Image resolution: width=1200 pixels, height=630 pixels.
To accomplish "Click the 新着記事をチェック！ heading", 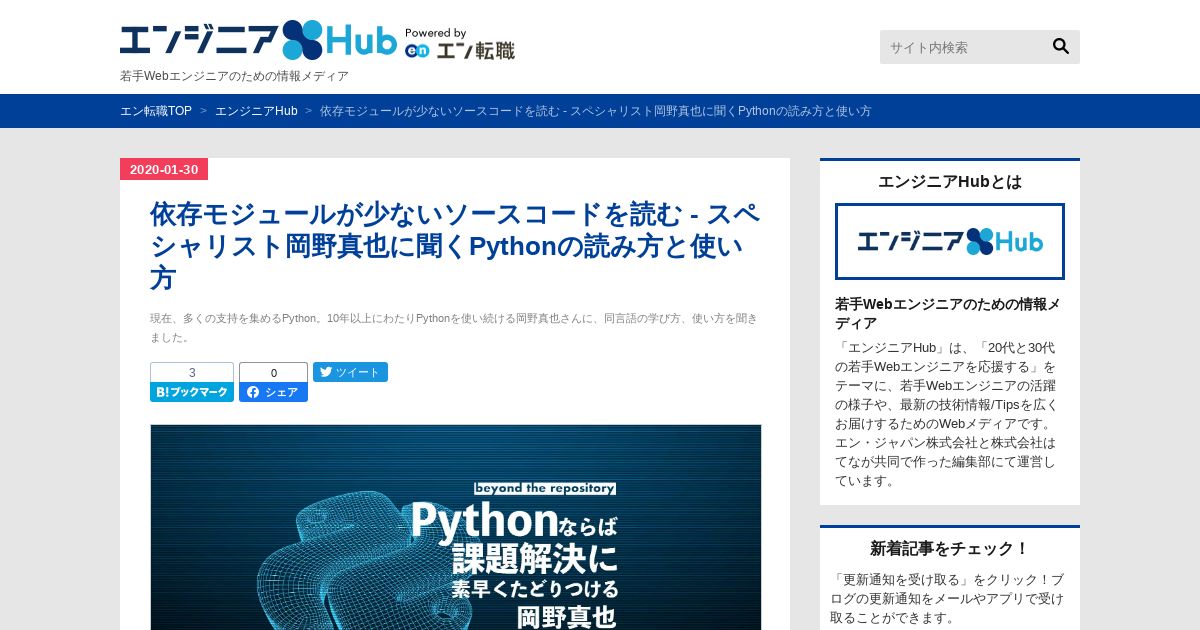I will 950,548.
